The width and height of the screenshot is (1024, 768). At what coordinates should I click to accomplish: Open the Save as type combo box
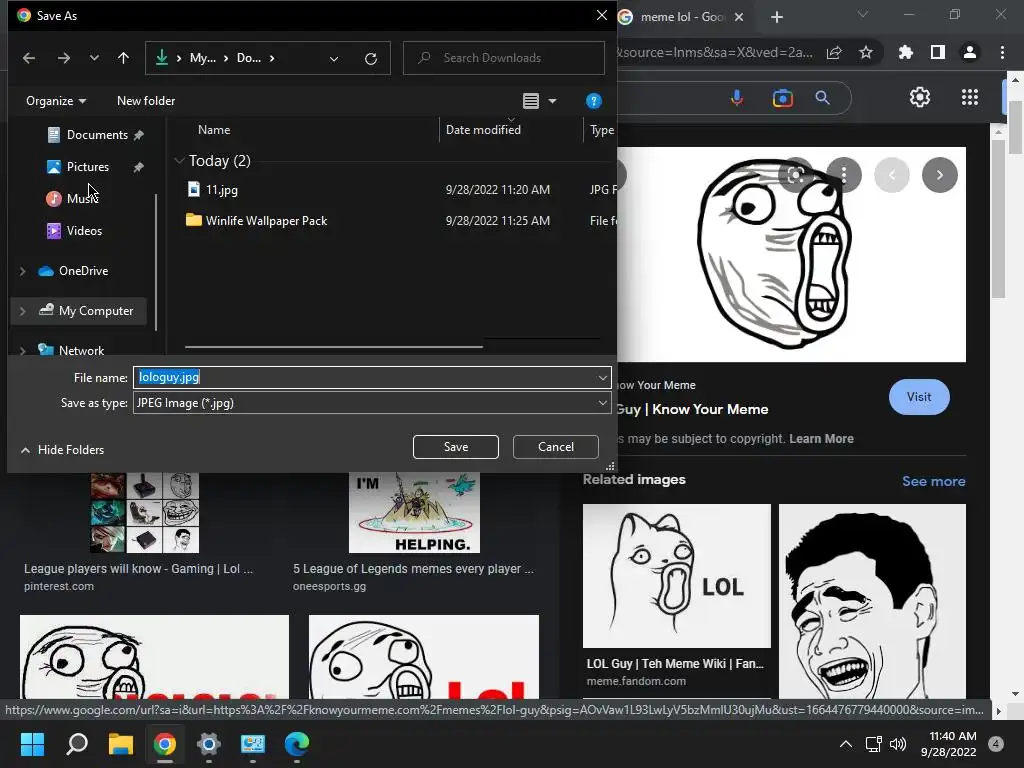pos(372,403)
